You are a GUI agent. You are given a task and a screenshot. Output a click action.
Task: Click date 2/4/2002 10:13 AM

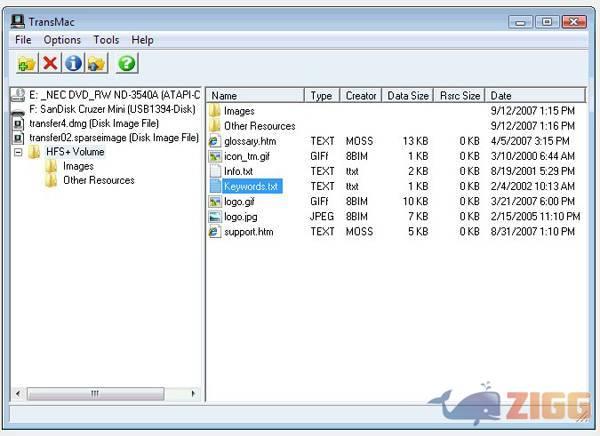click(x=533, y=186)
